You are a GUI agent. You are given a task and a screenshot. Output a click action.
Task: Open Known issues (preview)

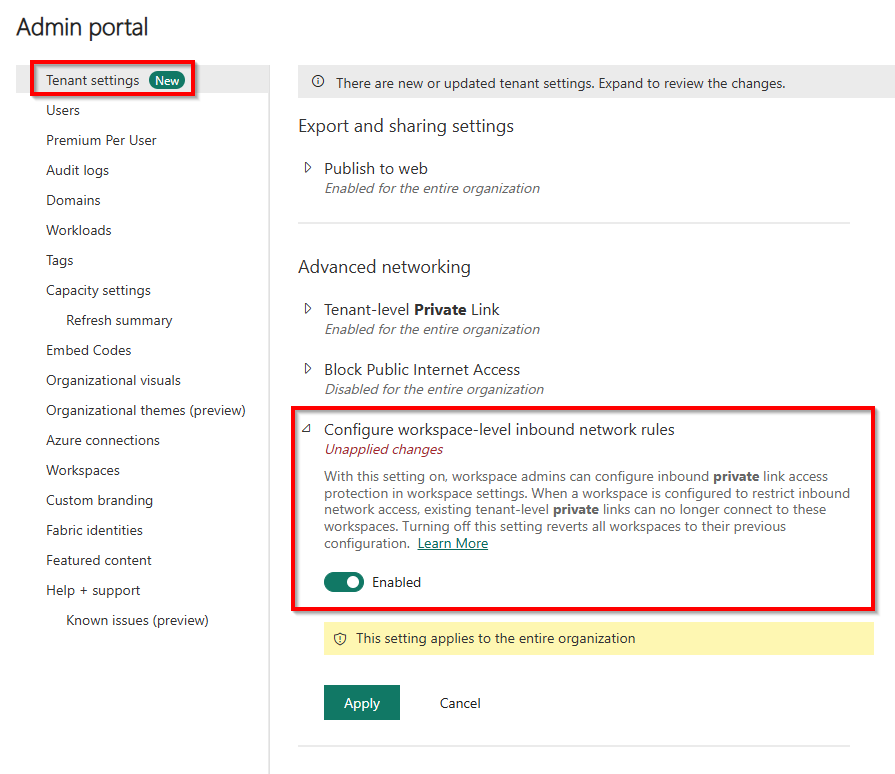[138, 620]
